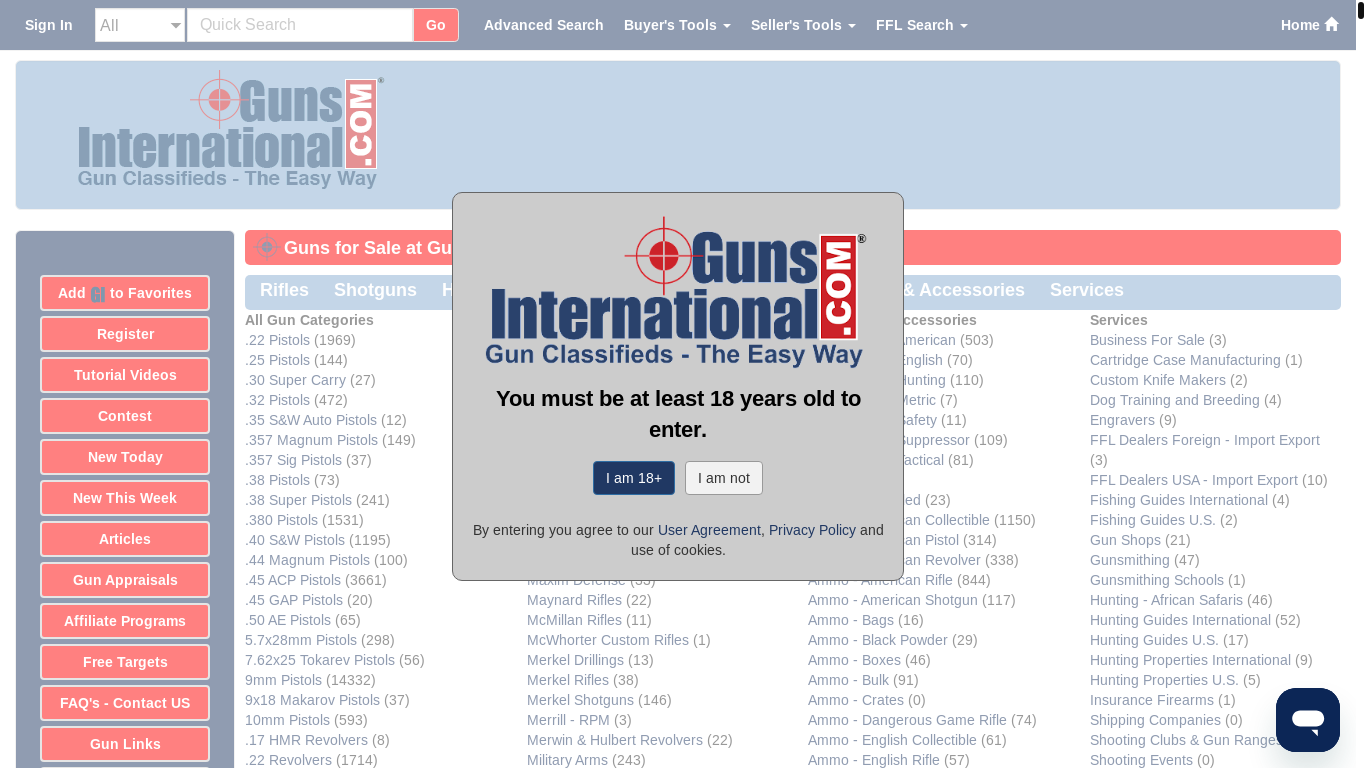Open the Articles section
Image resolution: width=1366 pixels, height=768 pixels.
[125, 539]
